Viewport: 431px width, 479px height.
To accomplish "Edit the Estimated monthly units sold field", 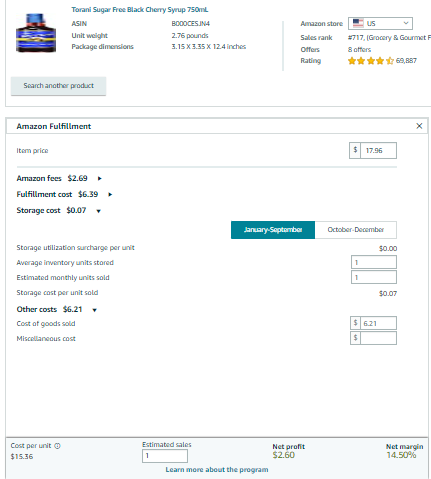I will click(x=374, y=277).
